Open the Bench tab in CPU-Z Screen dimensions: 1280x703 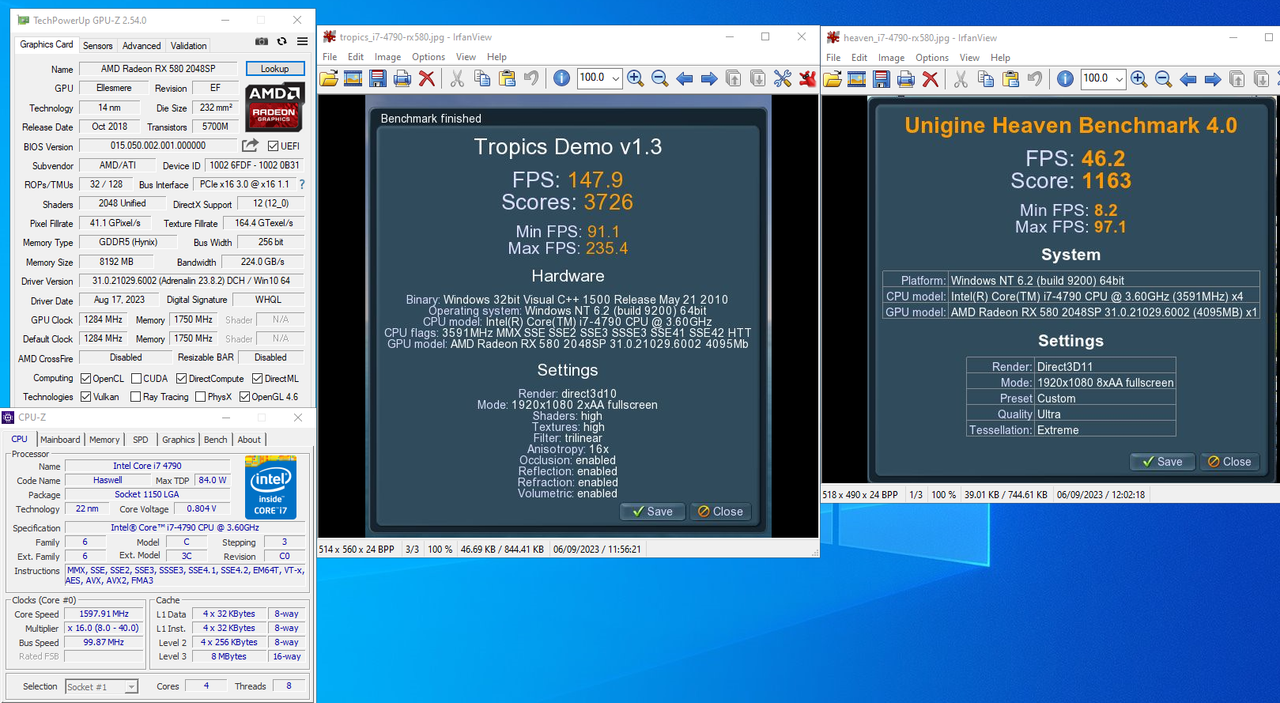[x=215, y=440]
